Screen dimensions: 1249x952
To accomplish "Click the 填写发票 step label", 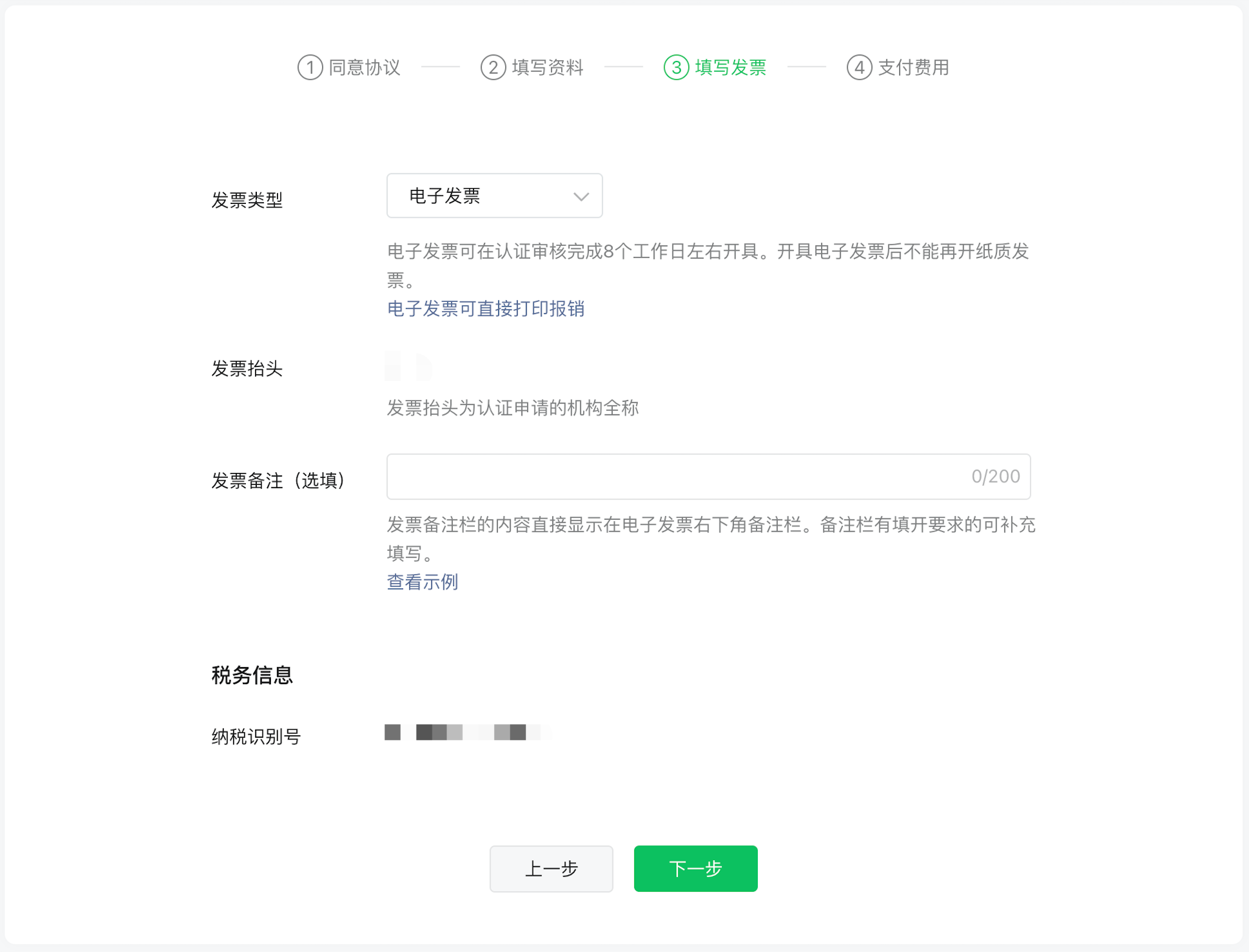I will pos(730,68).
